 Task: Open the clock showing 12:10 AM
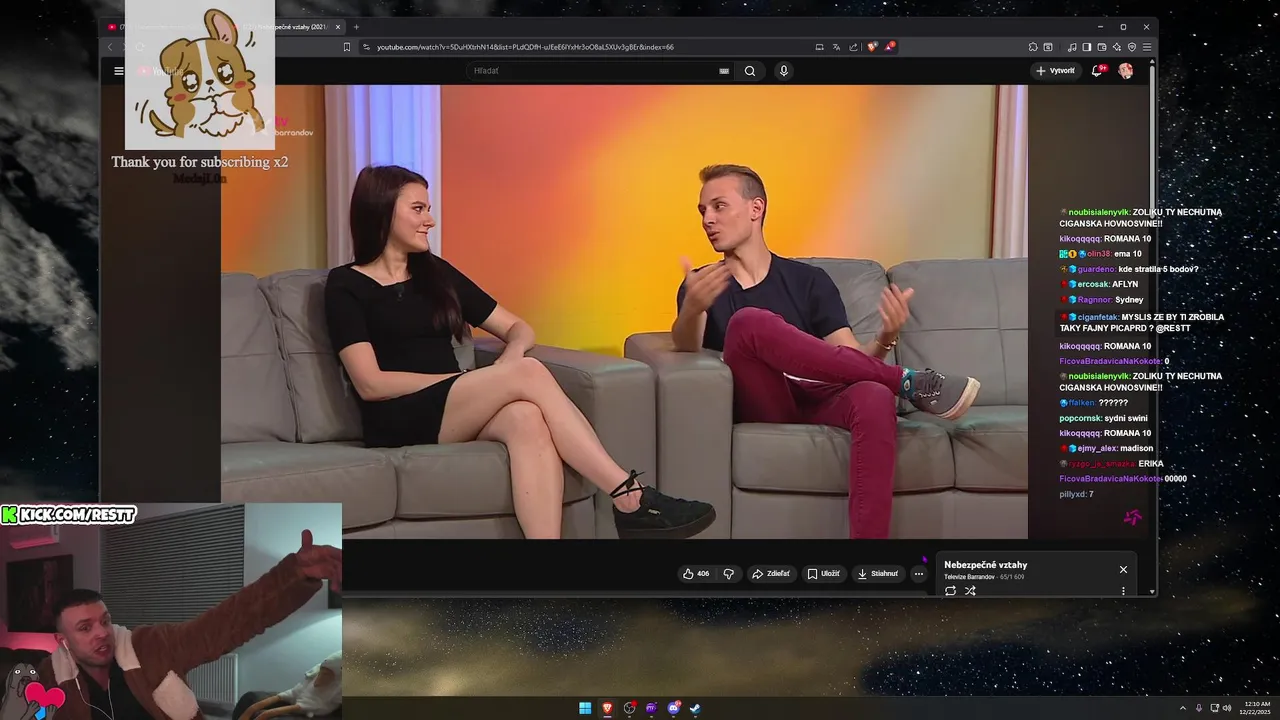1257,708
